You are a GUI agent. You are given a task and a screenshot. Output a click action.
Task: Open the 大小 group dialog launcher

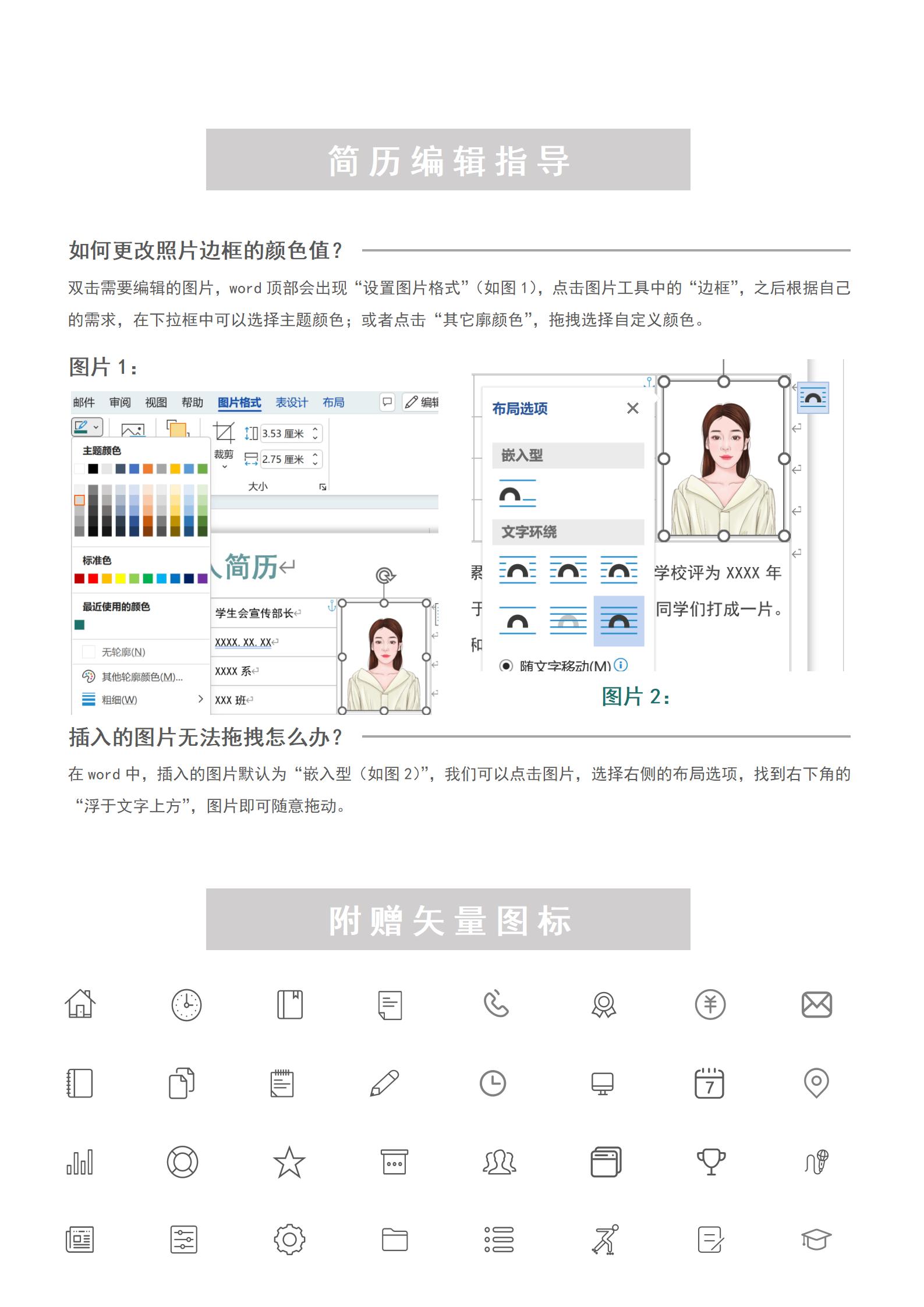[x=323, y=487]
